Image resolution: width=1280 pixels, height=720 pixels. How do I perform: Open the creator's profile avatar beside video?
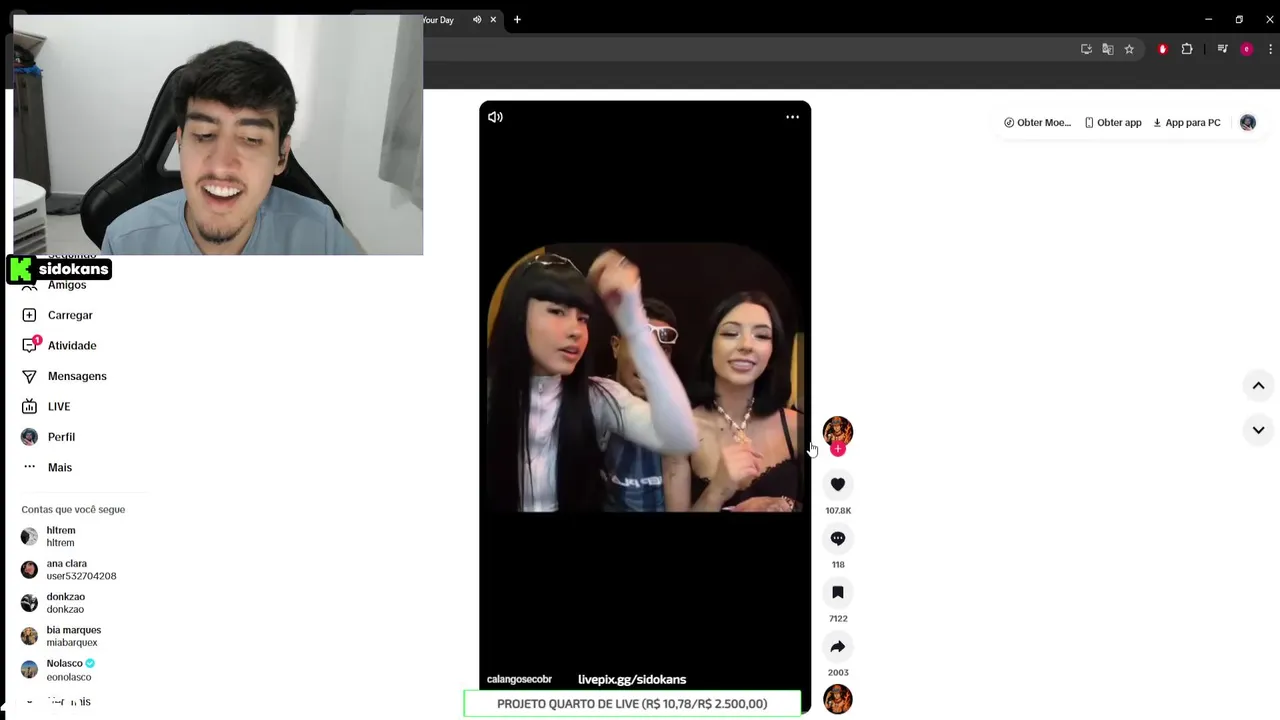click(838, 431)
